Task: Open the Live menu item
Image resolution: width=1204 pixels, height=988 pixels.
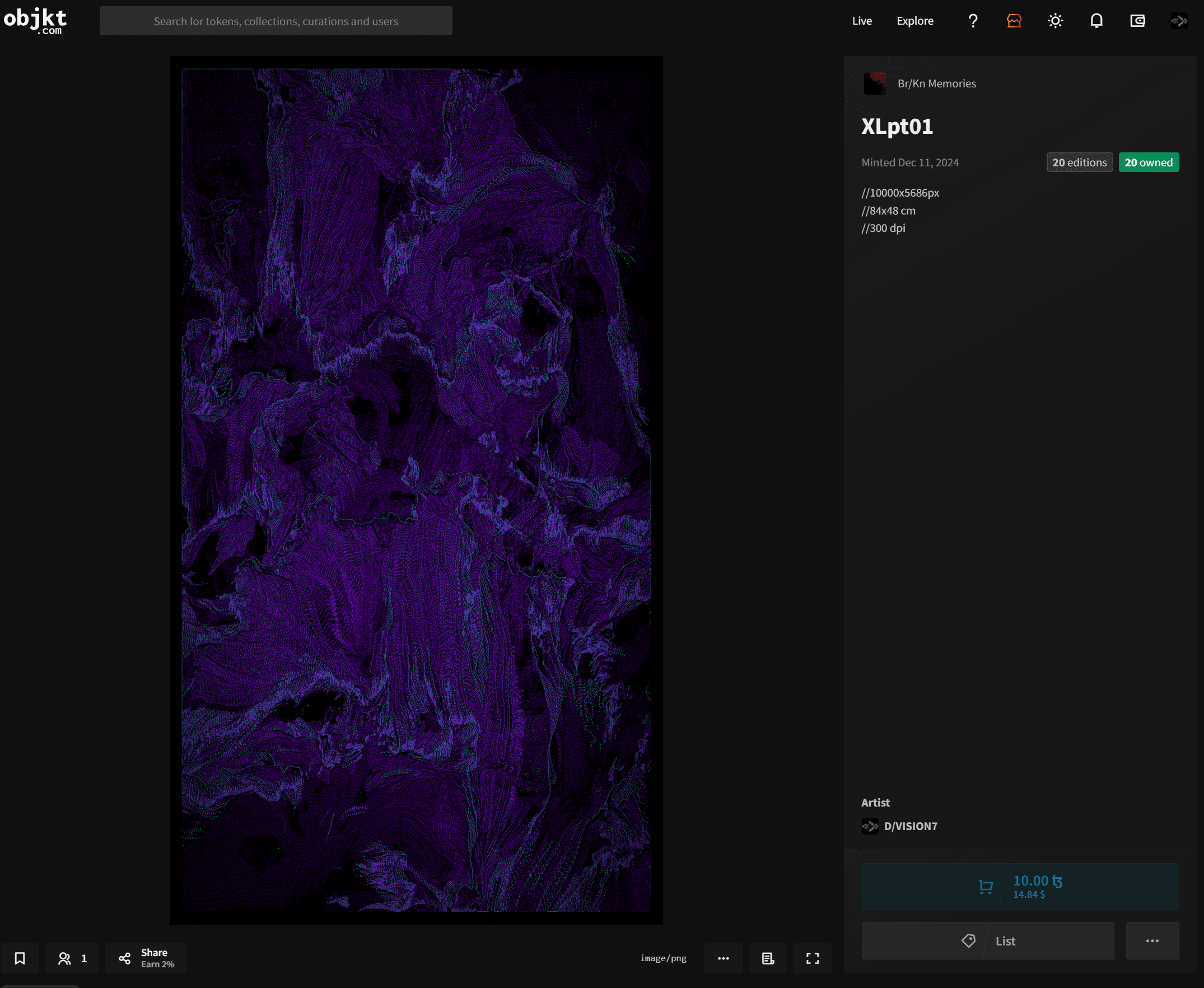Action: pos(861,21)
